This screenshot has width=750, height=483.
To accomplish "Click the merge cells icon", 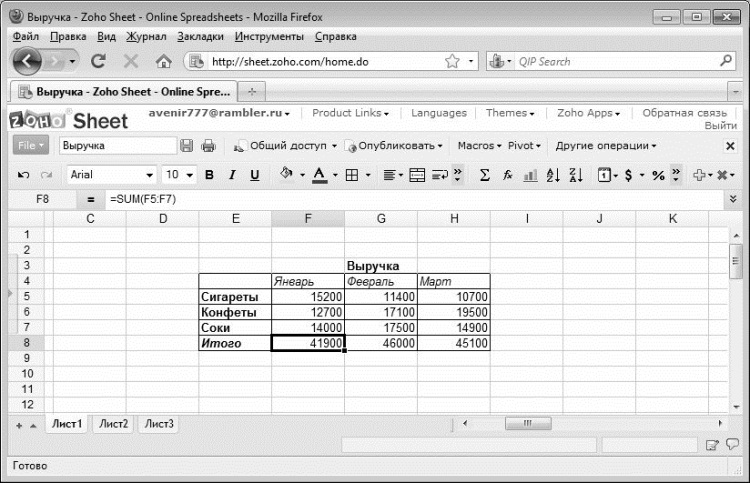I will [417, 175].
